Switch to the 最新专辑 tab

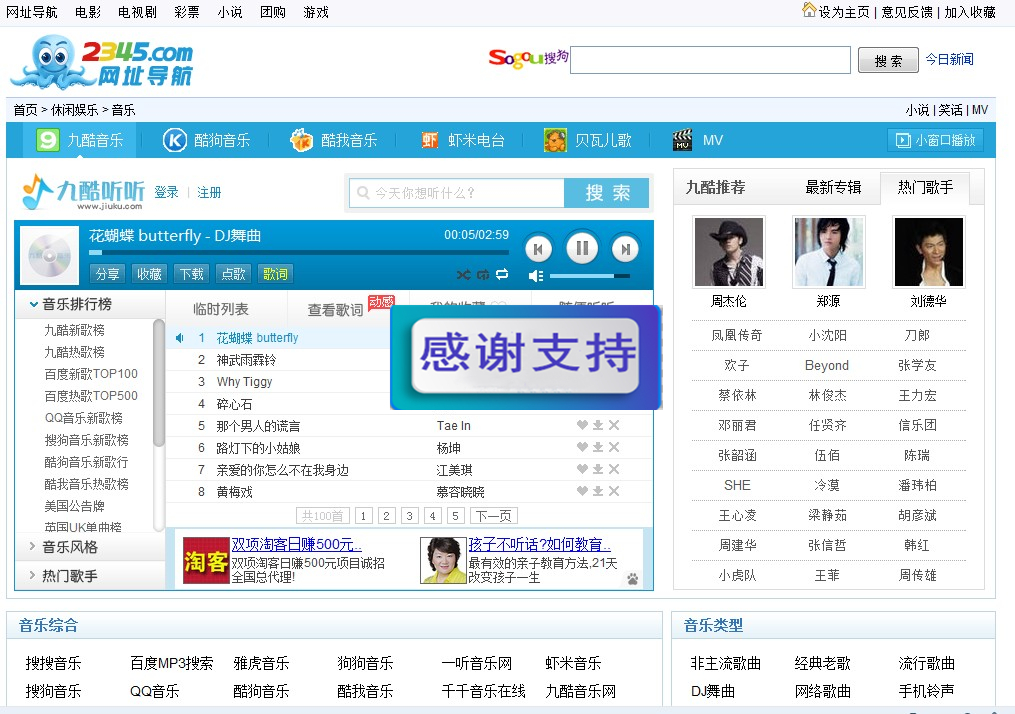833,188
